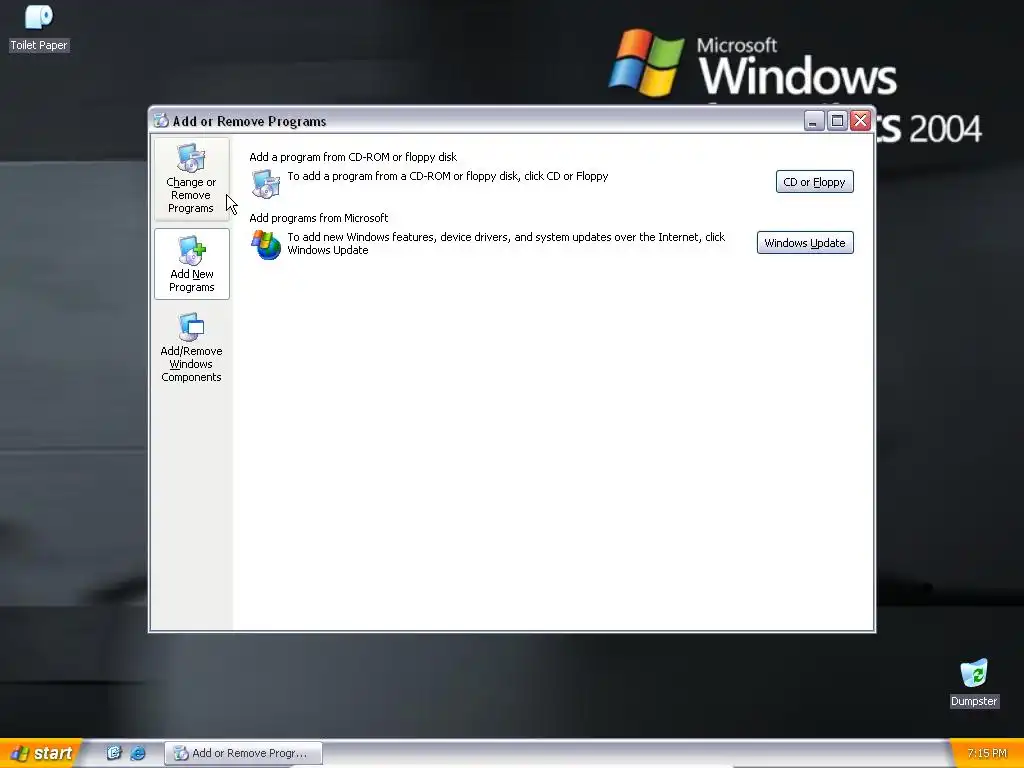Image resolution: width=1024 pixels, height=768 pixels.
Task: Click 'To add a program from a CD-ROM' description
Action: tap(448, 176)
